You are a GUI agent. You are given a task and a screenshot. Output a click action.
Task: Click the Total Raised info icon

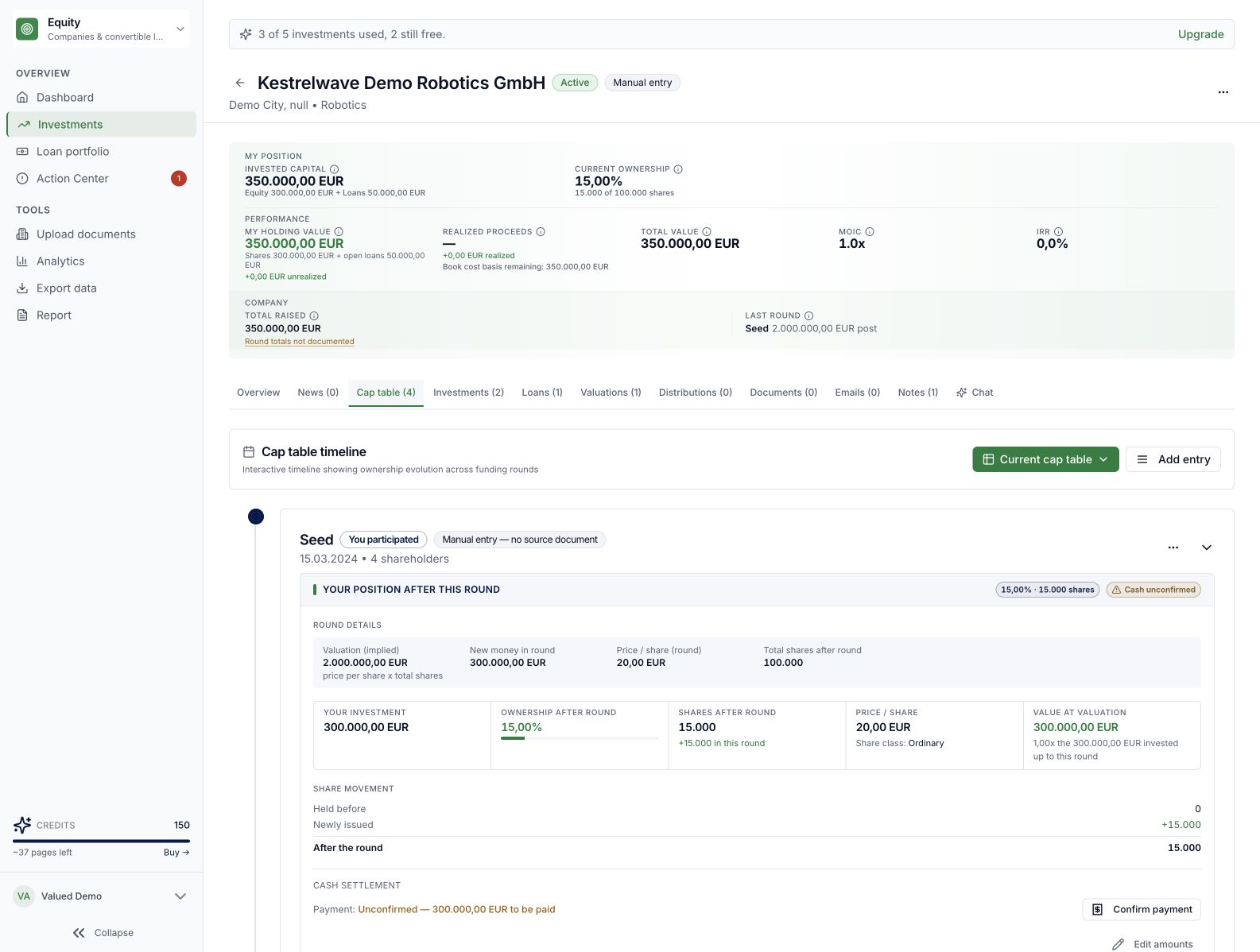314,315
